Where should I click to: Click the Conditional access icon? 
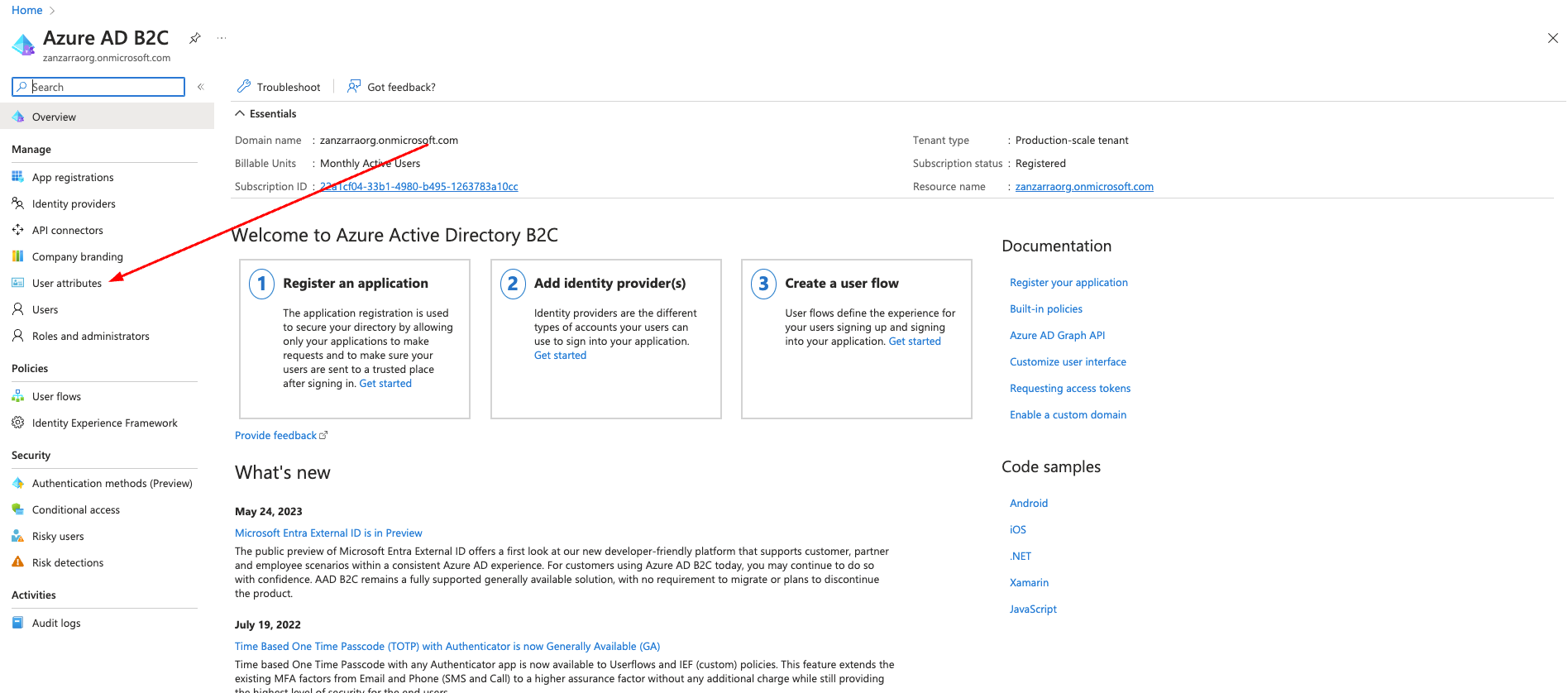pyautogui.click(x=18, y=509)
